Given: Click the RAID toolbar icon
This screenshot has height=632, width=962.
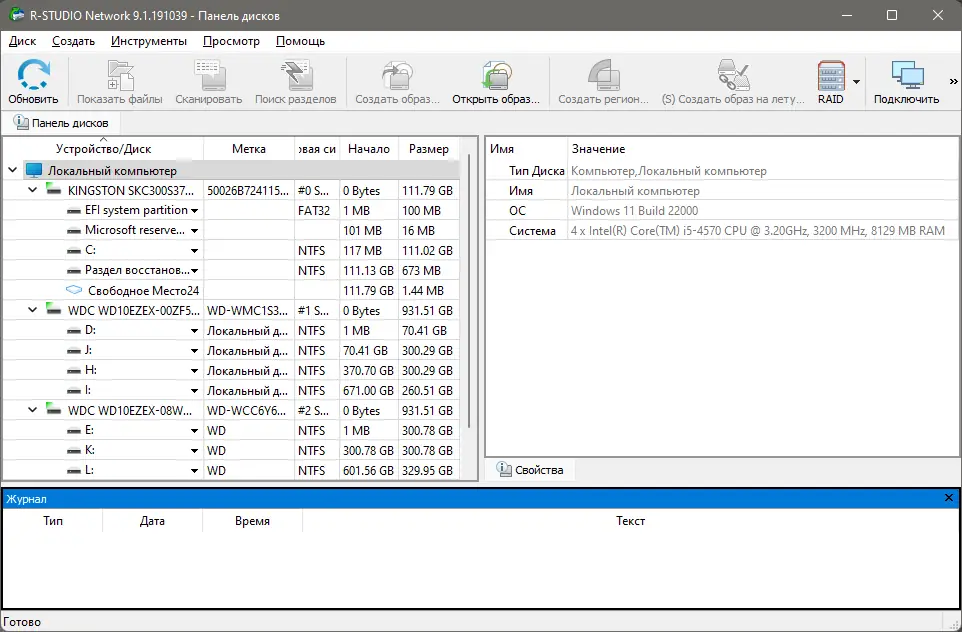Looking at the screenshot, I should pos(831,74).
